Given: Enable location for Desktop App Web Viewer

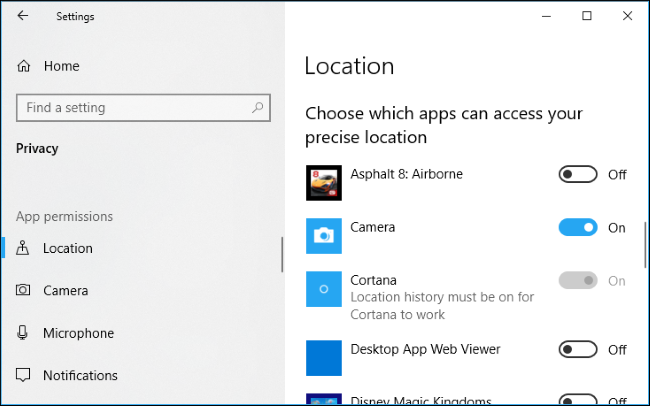Looking at the screenshot, I should tap(578, 350).
